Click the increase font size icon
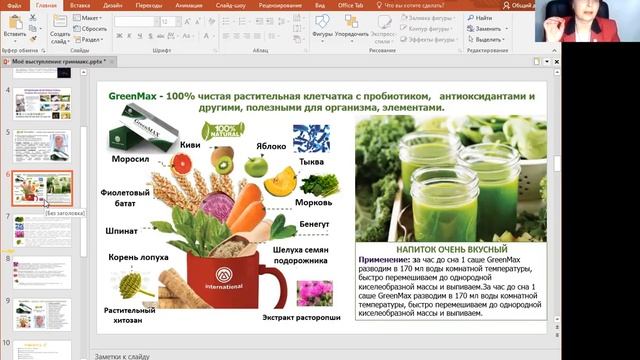Viewport: 640px width, 360px height. [187, 21]
